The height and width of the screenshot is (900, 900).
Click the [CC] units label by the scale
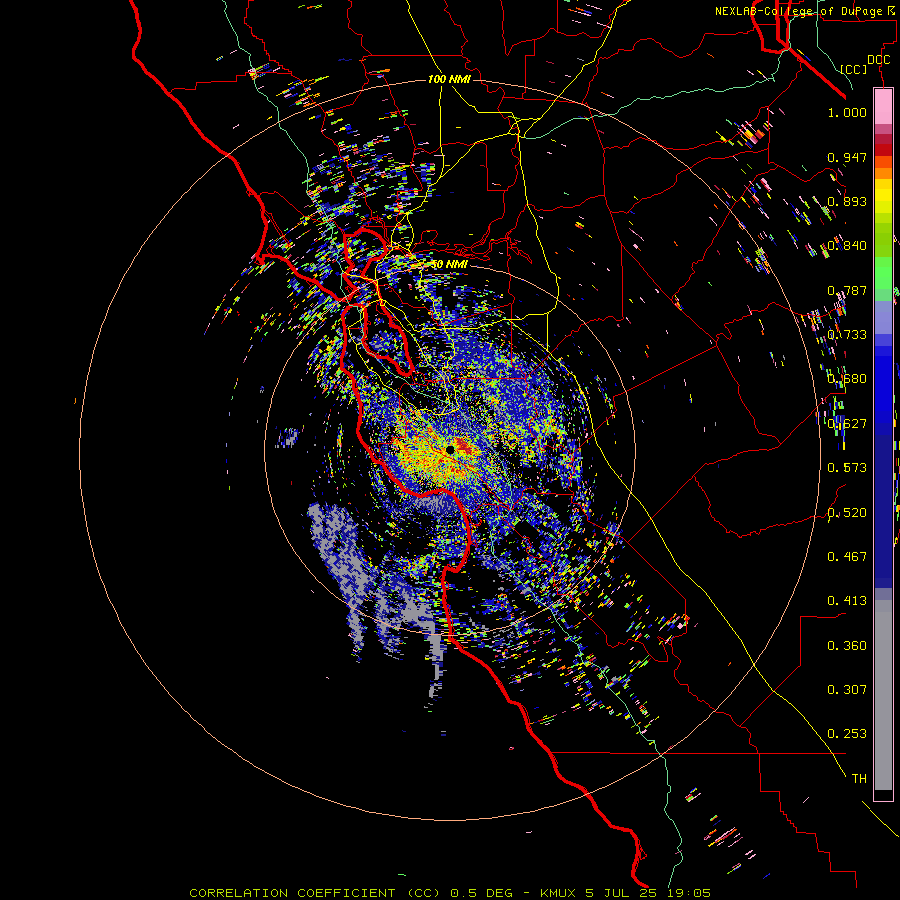[854, 69]
